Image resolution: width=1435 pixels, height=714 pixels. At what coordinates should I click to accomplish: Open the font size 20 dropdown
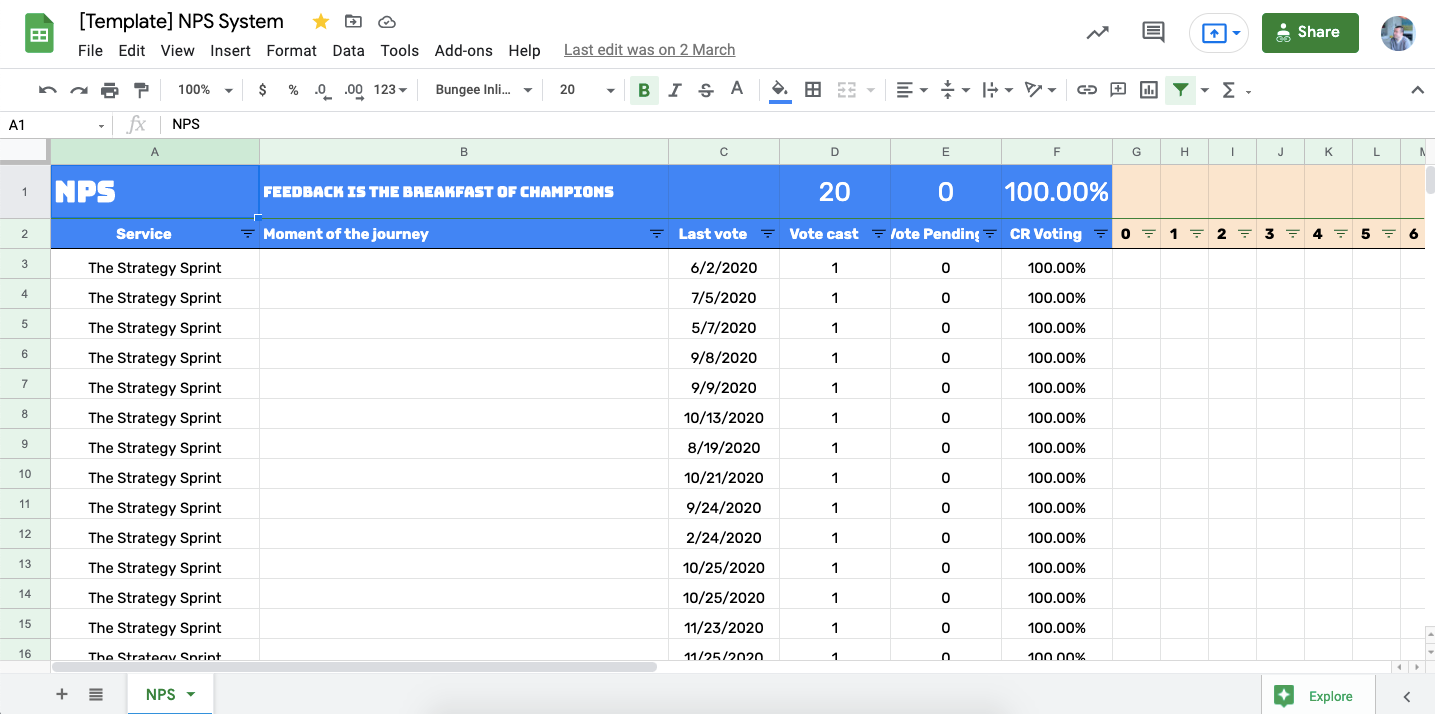click(x=587, y=90)
